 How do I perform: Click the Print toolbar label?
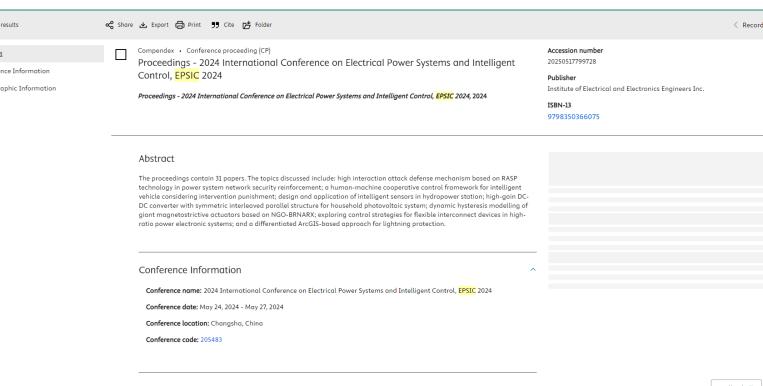[x=194, y=25]
